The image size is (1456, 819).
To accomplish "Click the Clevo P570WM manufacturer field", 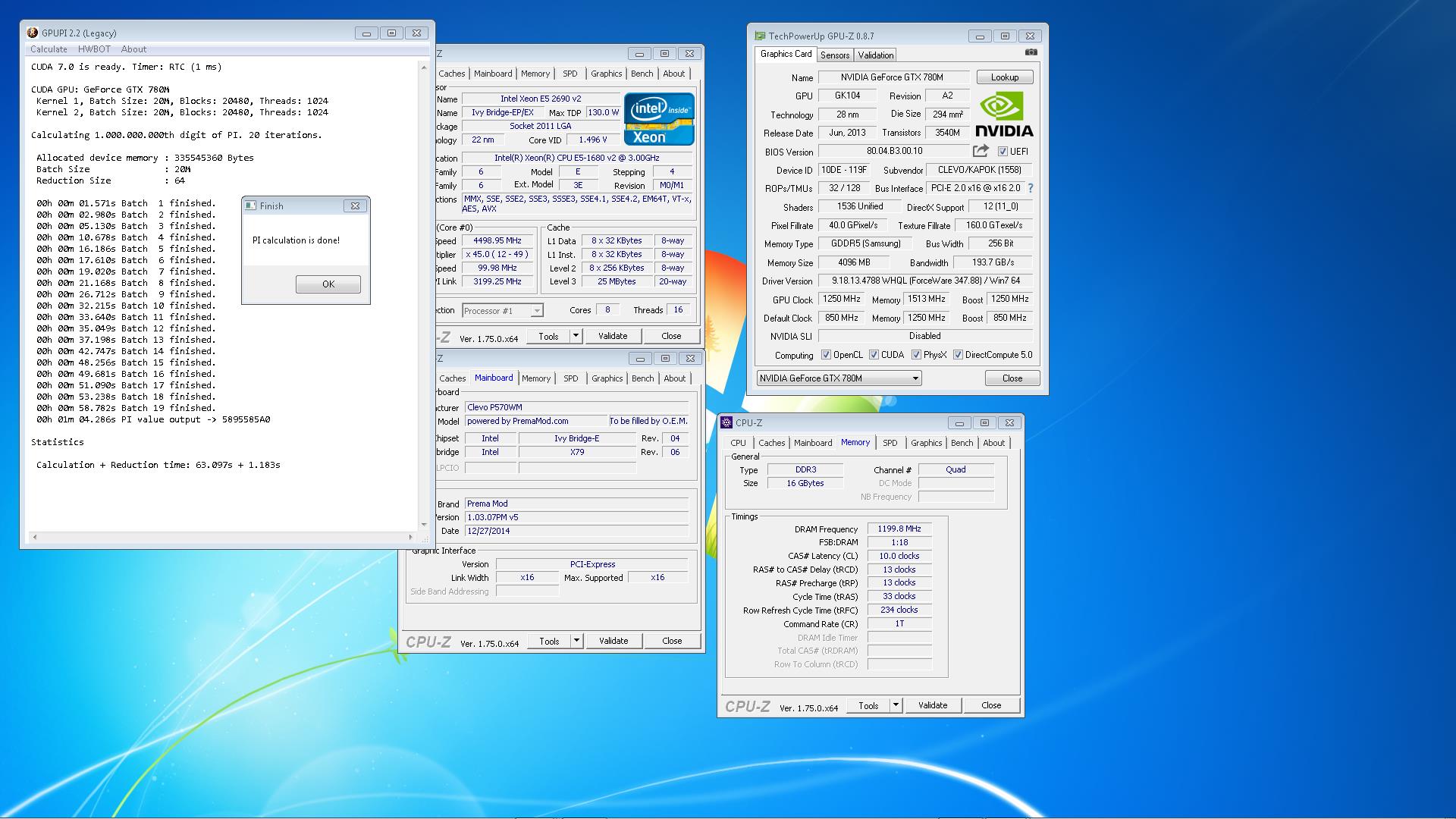I will point(576,407).
